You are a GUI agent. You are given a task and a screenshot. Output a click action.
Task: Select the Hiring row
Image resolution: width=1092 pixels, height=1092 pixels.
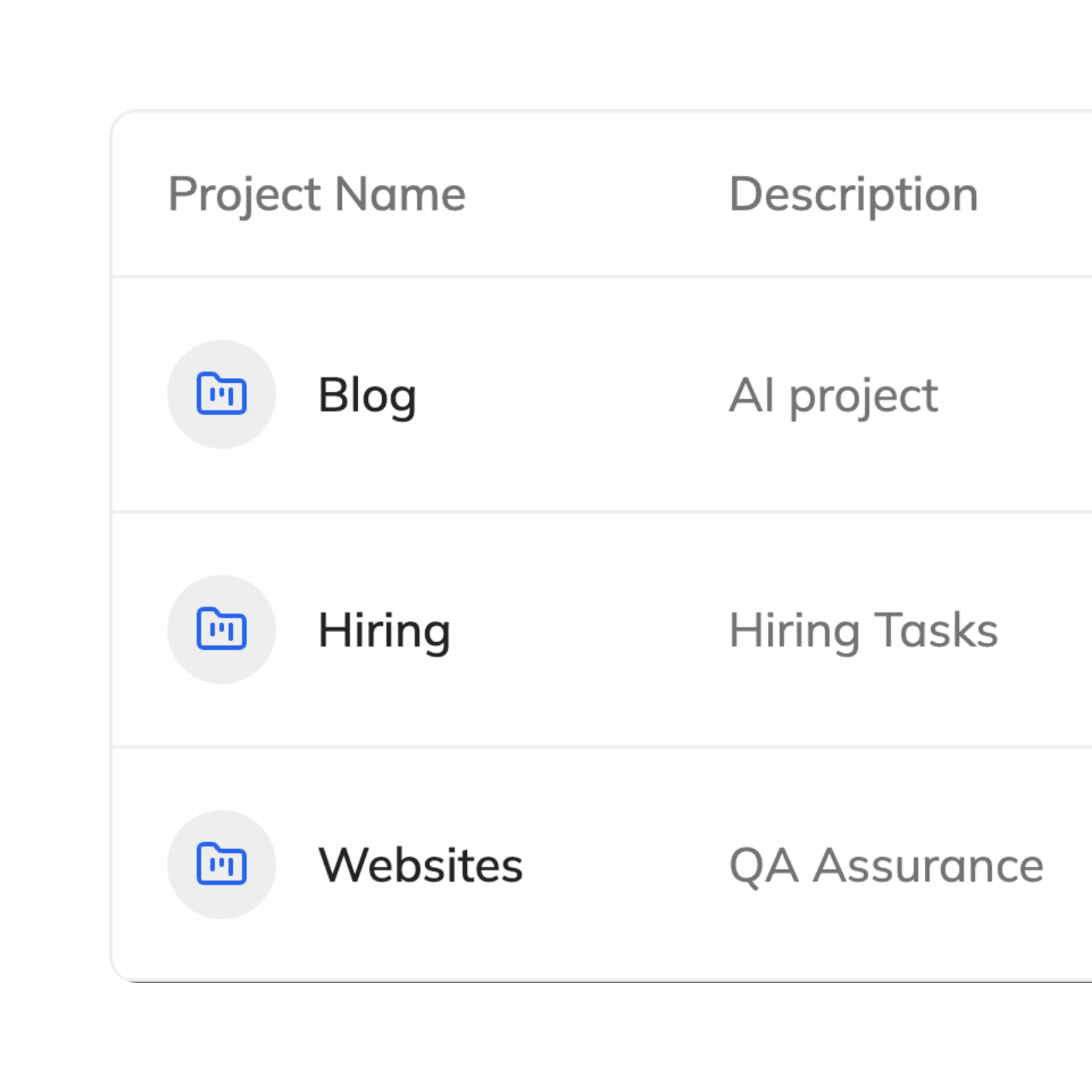pyautogui.click(x=546, y=630)
